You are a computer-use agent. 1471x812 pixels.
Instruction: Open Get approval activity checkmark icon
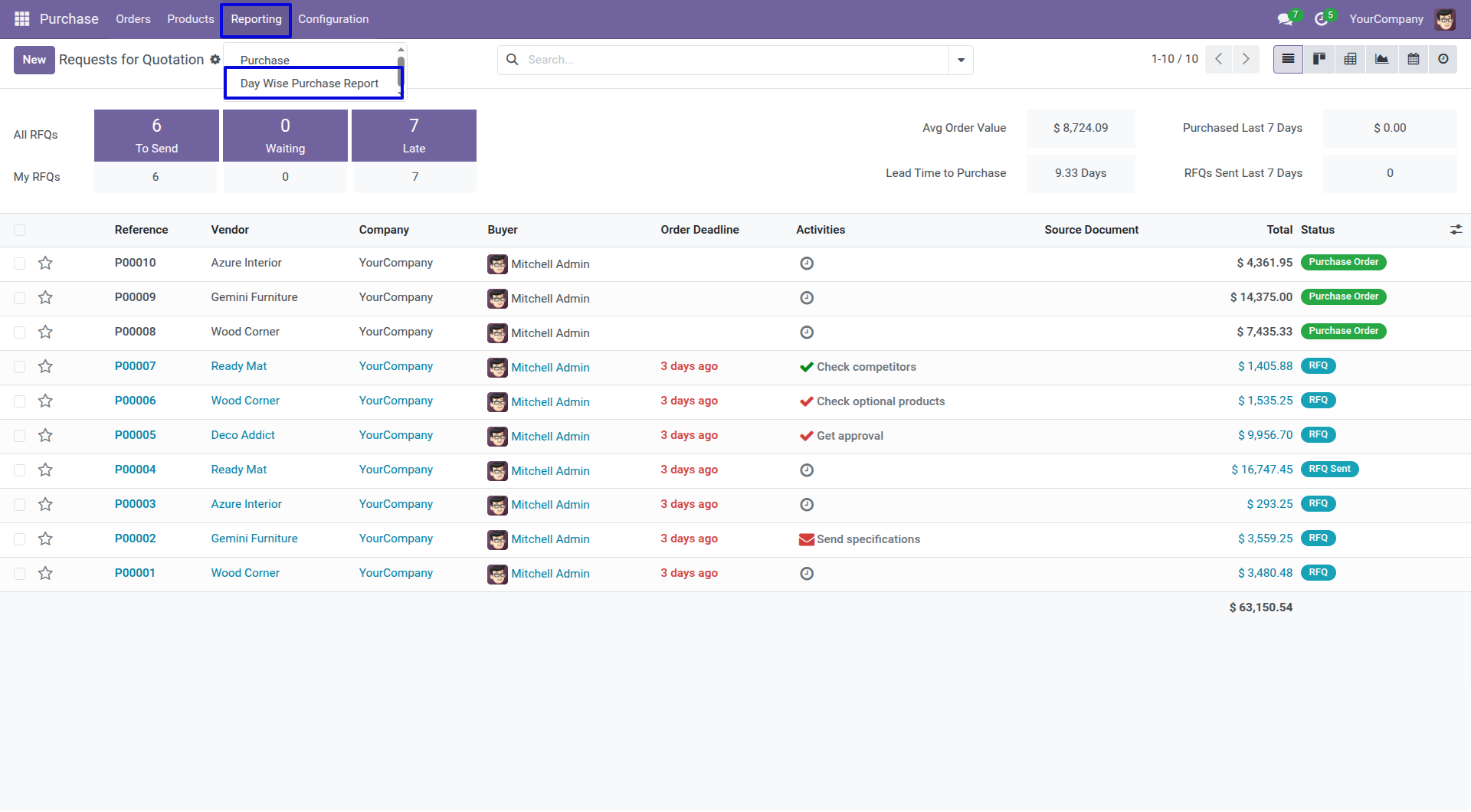click(807, 436)
